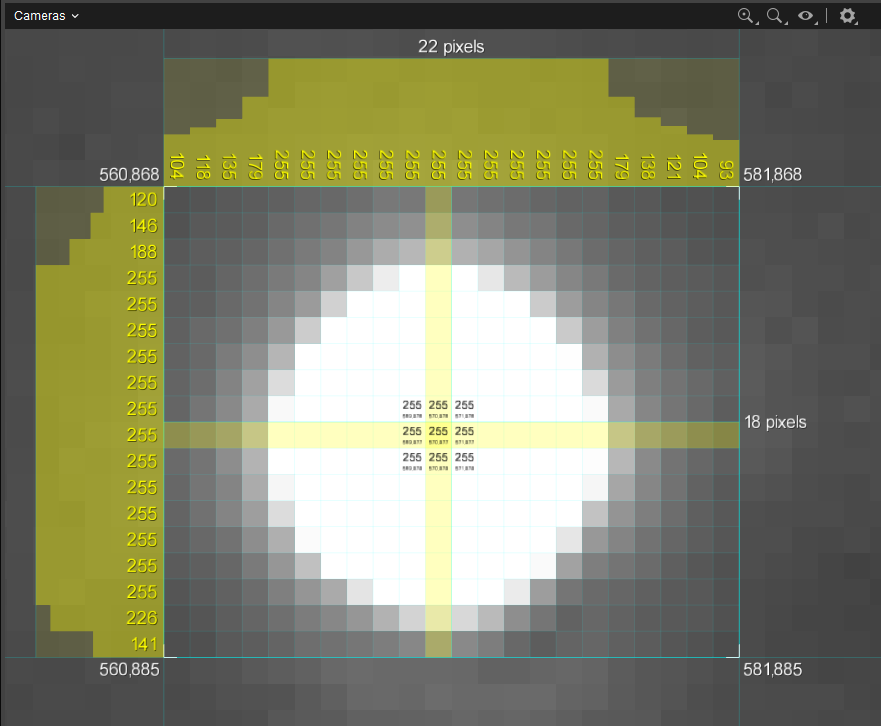Screen dimensions: 881x726
Task: Select the top-left corner label 560,868
Action: [129, 175]
